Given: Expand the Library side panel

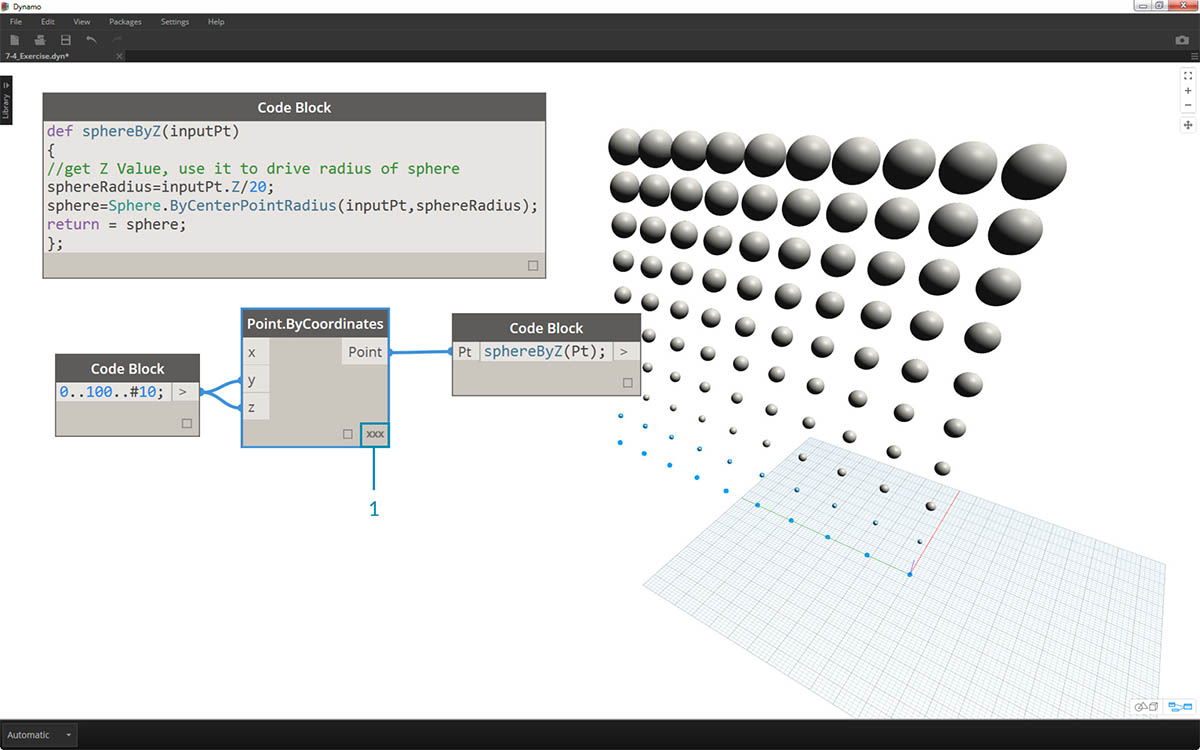Looking at the screenshot, I should 6,100.
